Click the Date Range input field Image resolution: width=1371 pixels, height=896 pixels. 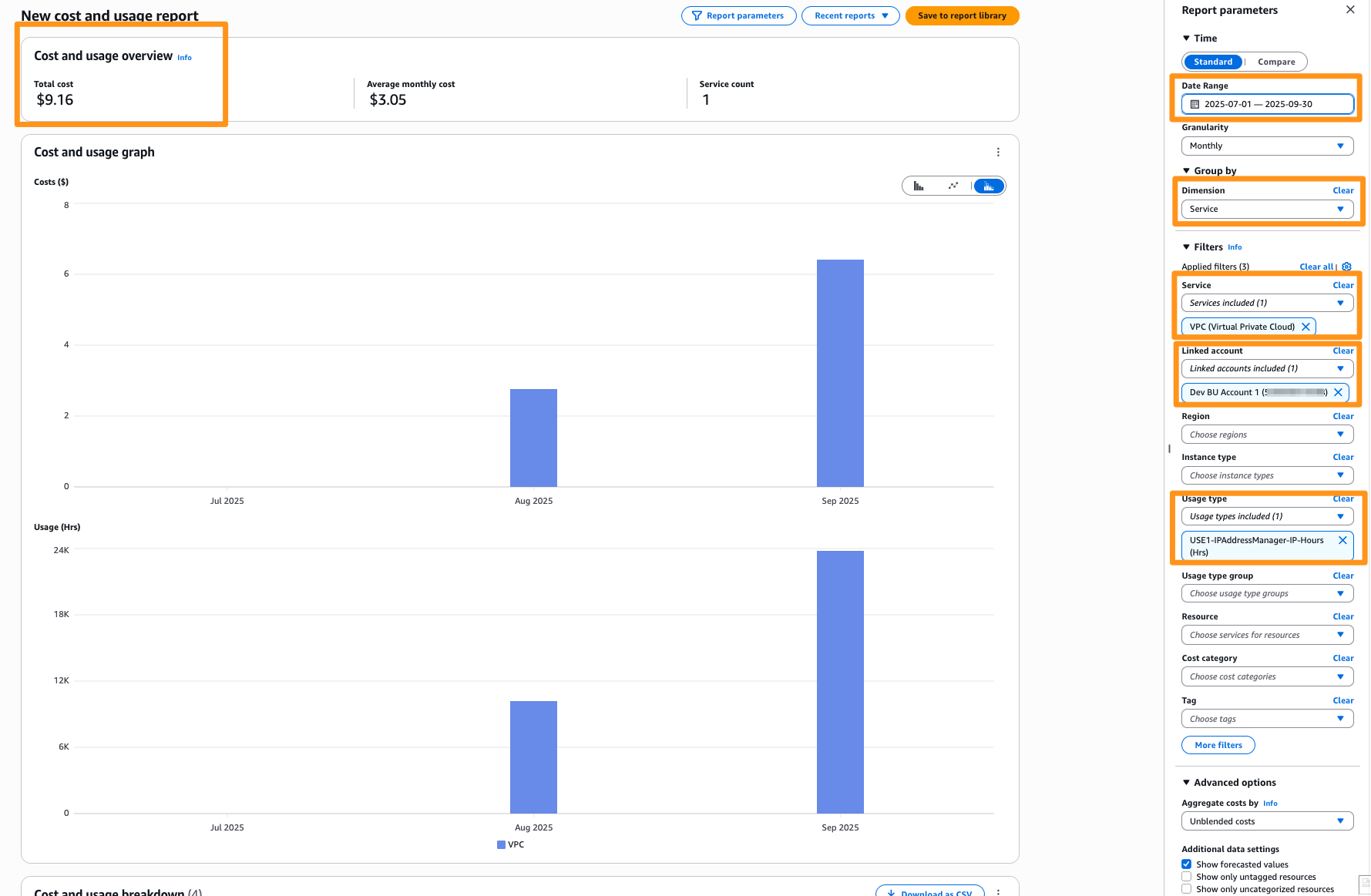coord(1267,103)
